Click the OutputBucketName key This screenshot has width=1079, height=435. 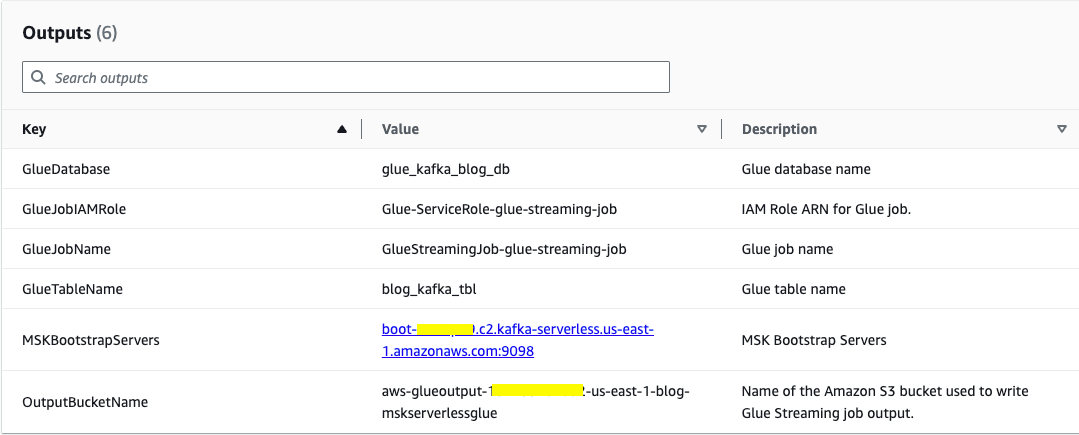(85, 402)
